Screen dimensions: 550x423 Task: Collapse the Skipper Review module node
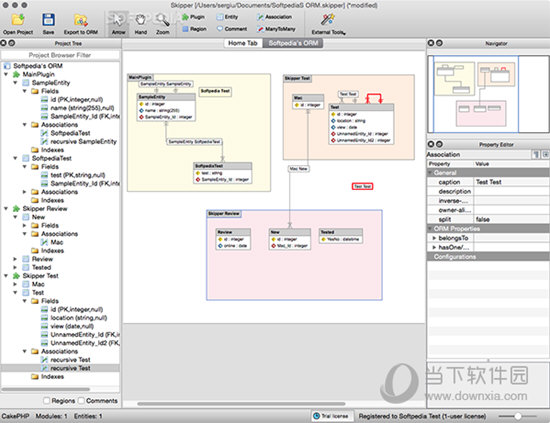pyautogui.click(x=6, y=209)
